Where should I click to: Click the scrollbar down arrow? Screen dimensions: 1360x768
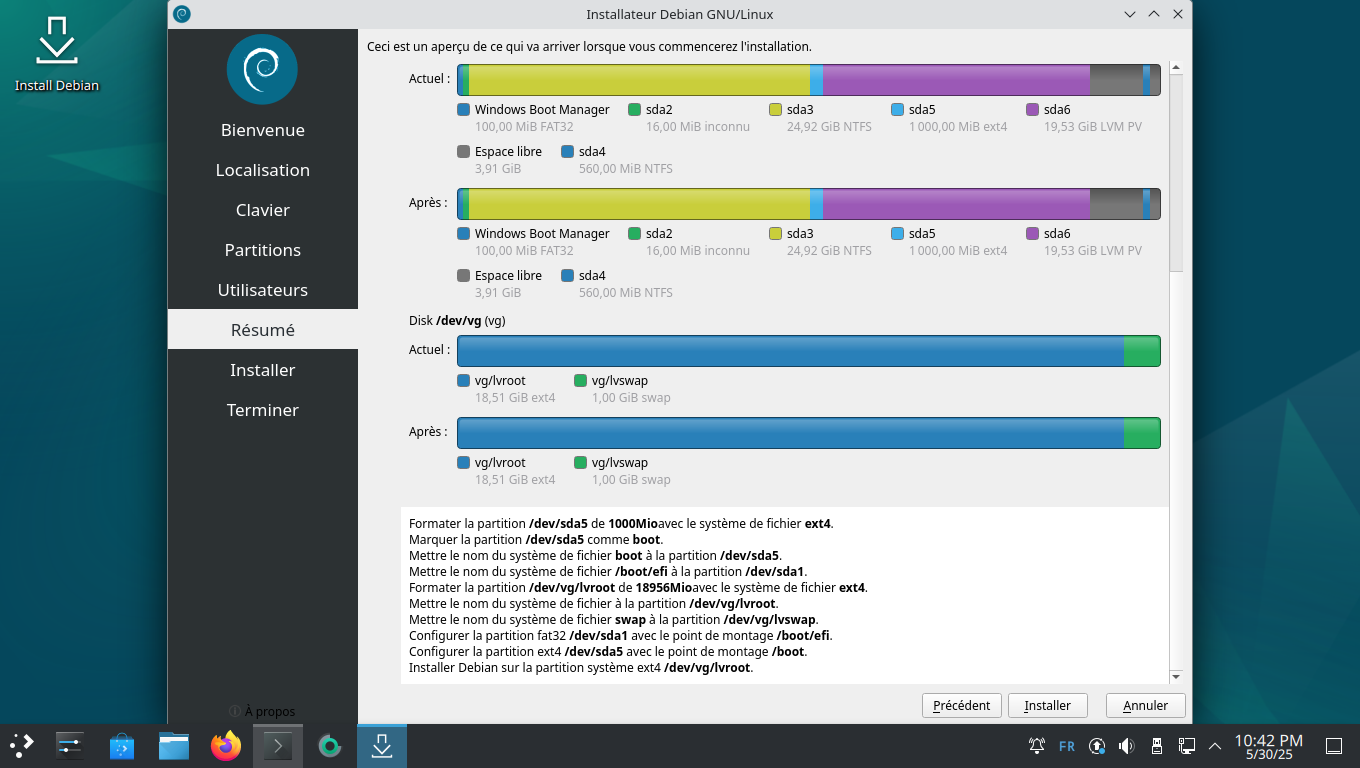(1176, 676)
